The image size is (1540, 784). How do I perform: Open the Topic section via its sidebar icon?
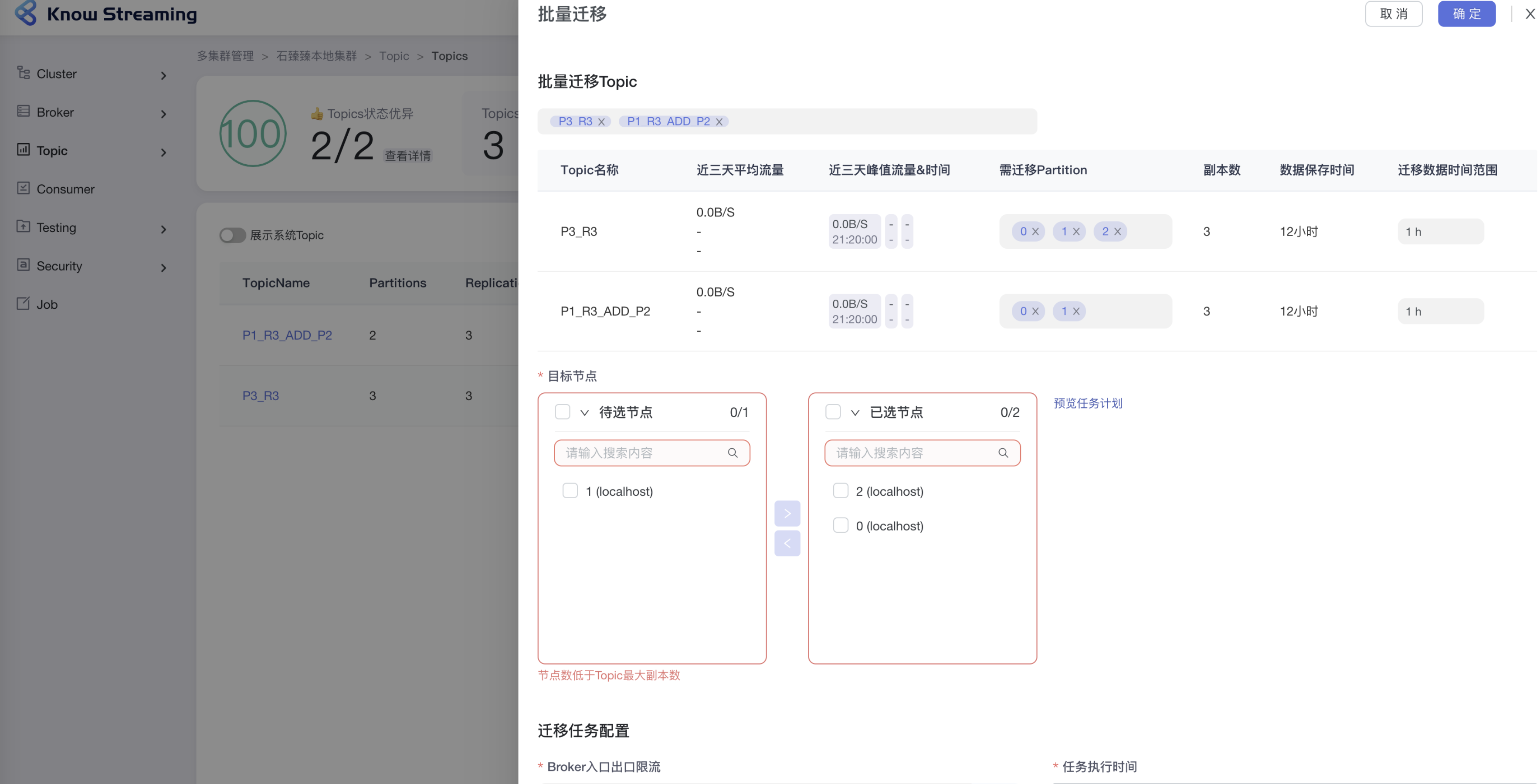pyautogui.click(x=24, y=150)
